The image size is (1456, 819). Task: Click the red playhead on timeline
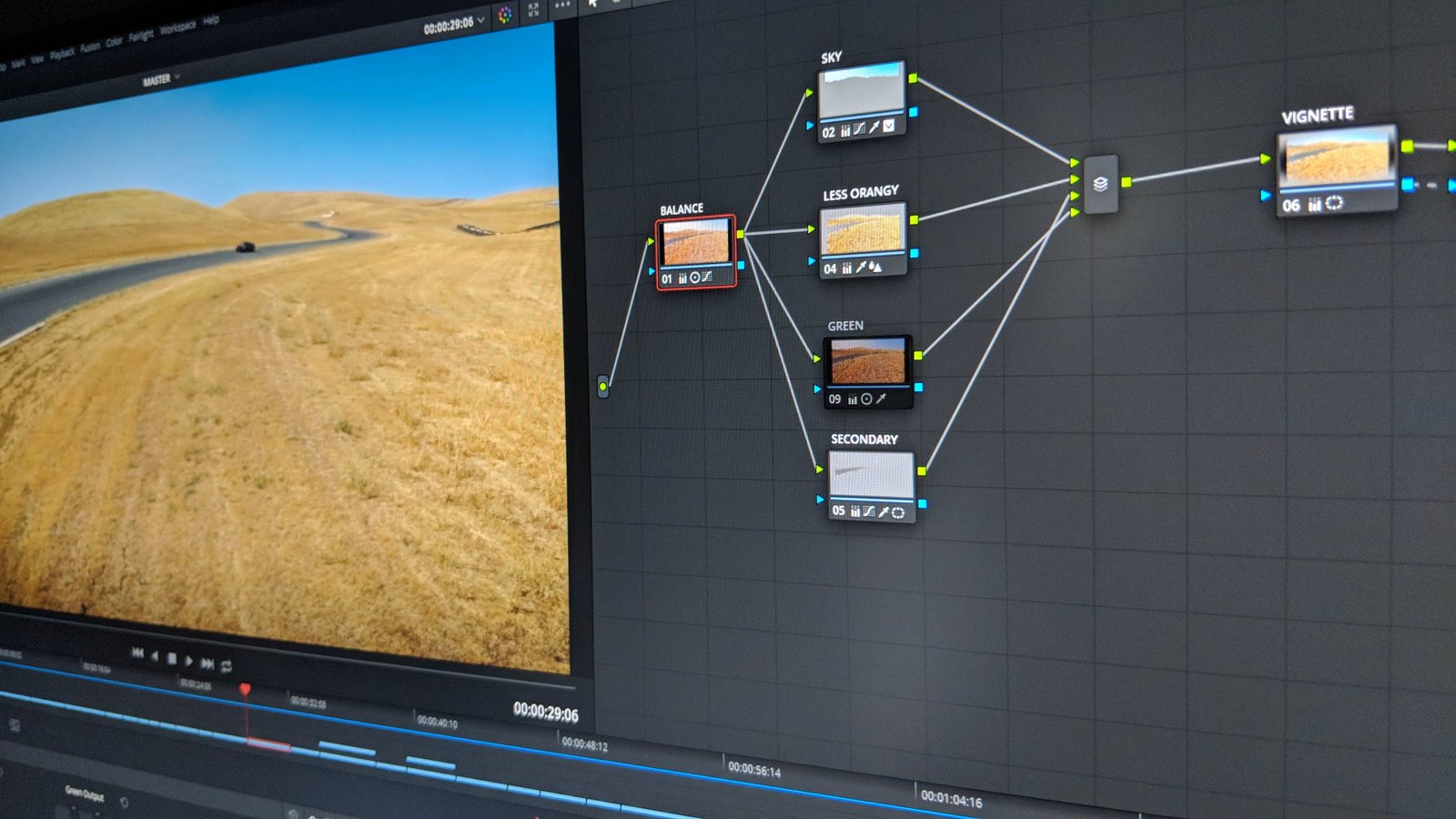245,690
